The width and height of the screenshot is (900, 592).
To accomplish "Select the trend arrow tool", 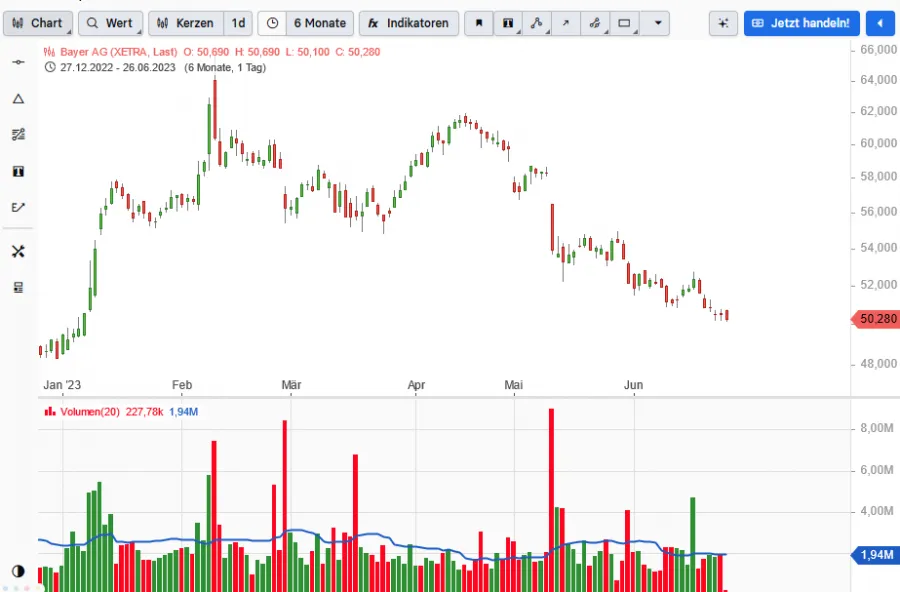I will (x=566, y=23).
